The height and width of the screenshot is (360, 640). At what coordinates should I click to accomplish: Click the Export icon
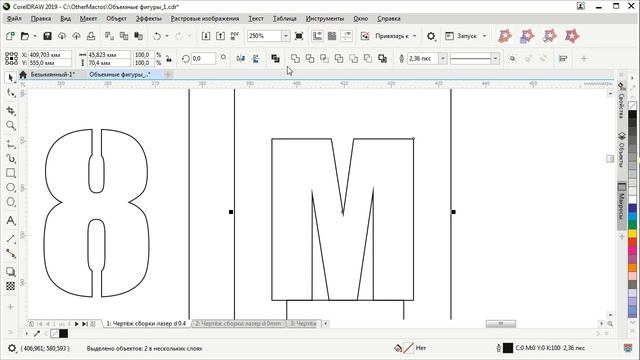pos(220,36)
